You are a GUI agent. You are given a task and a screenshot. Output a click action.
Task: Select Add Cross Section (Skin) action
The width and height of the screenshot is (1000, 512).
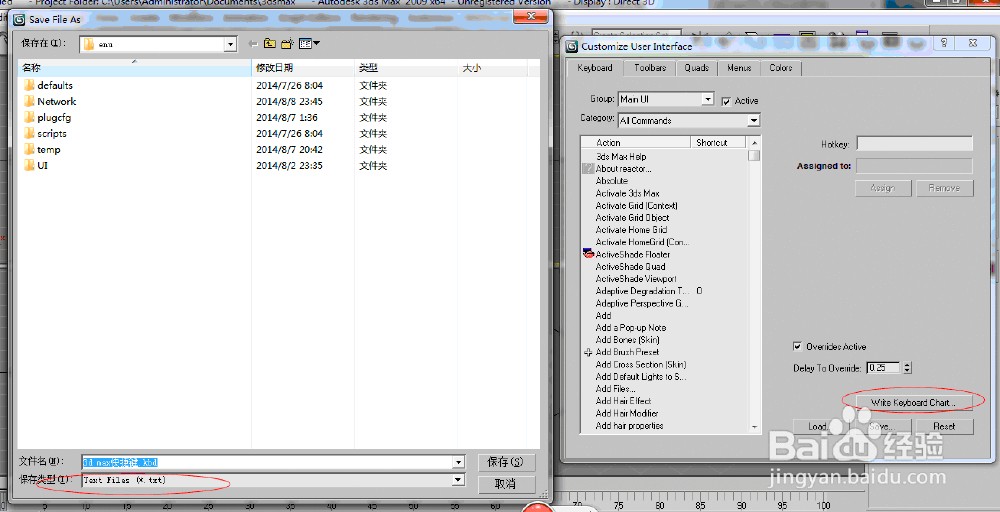(x=641, y=364)
